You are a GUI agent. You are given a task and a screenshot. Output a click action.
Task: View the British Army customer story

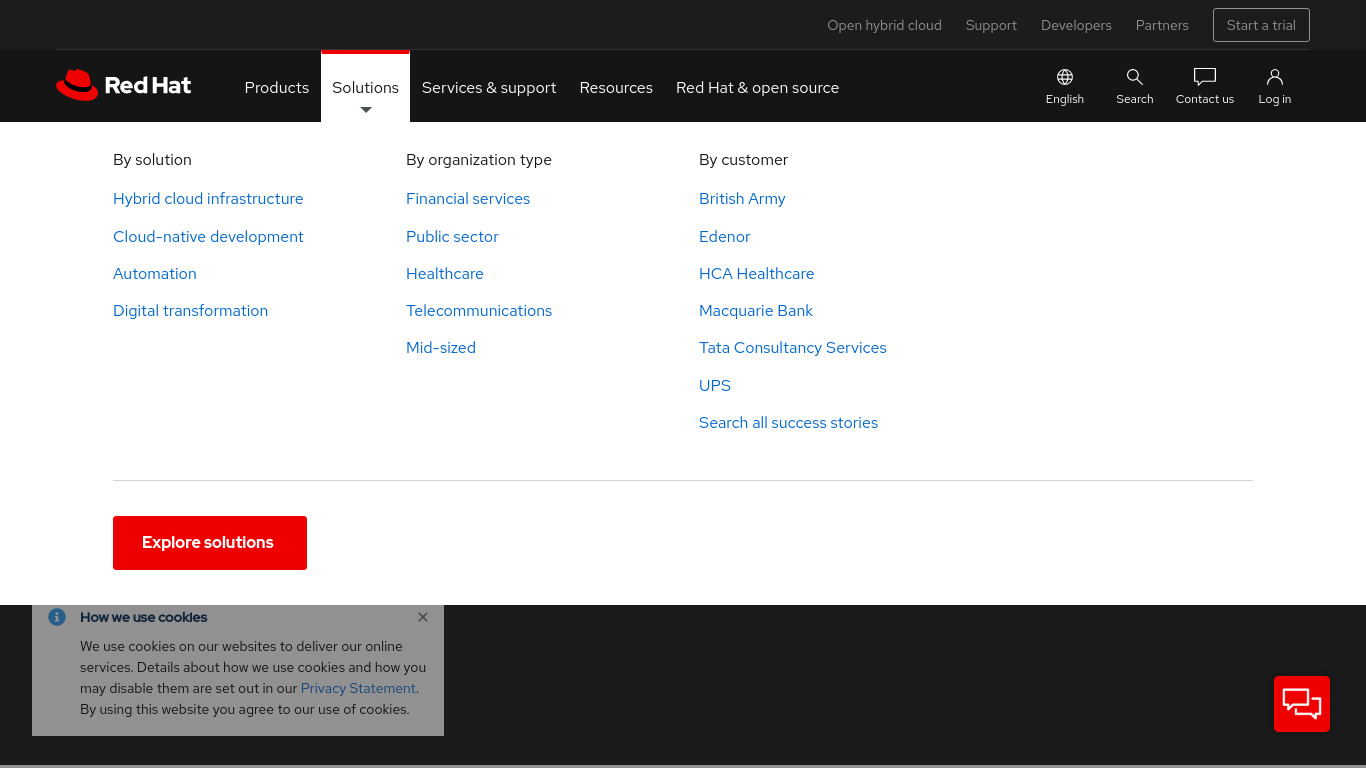click(x=742, y=199)
